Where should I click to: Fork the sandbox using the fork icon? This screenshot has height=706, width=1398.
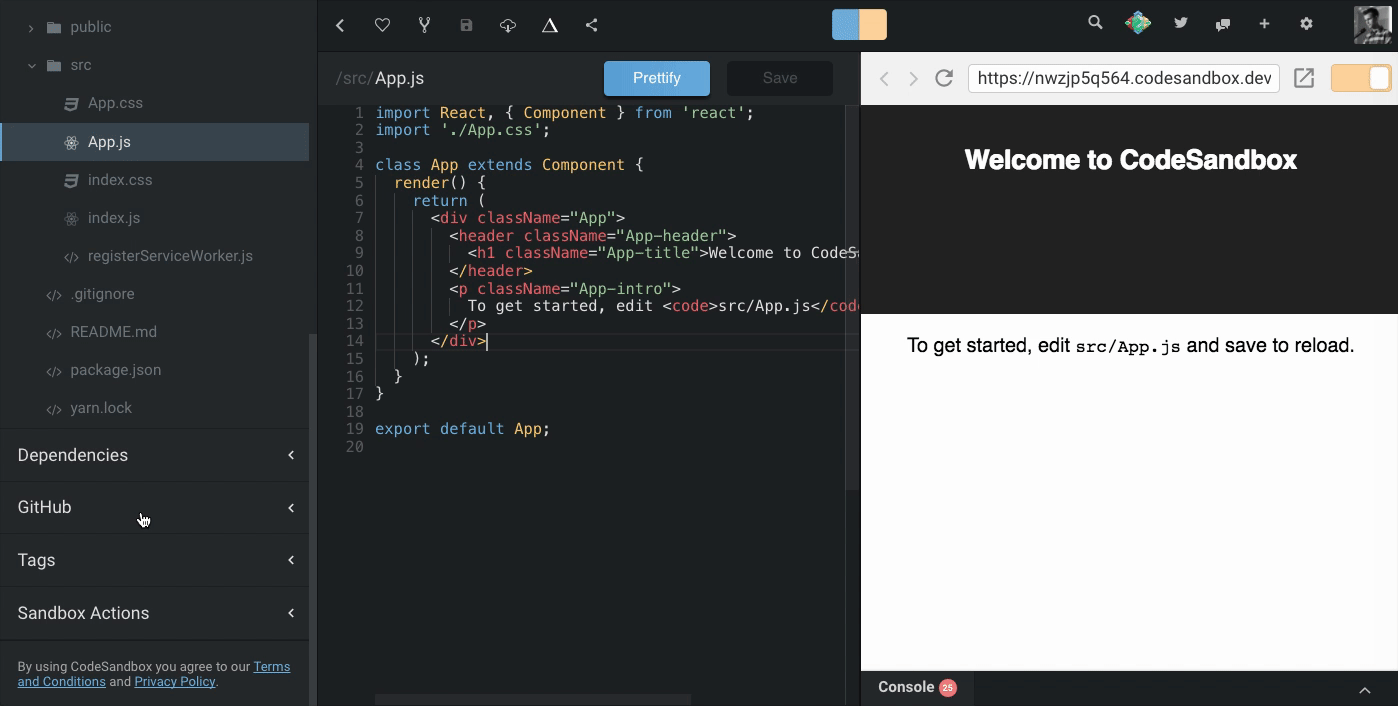(x=424, y=25)
